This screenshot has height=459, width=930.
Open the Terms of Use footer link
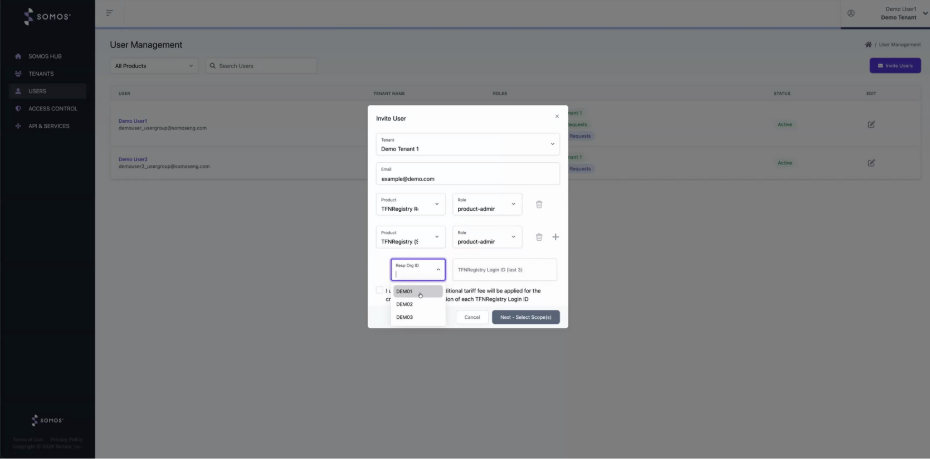(27, 439)
